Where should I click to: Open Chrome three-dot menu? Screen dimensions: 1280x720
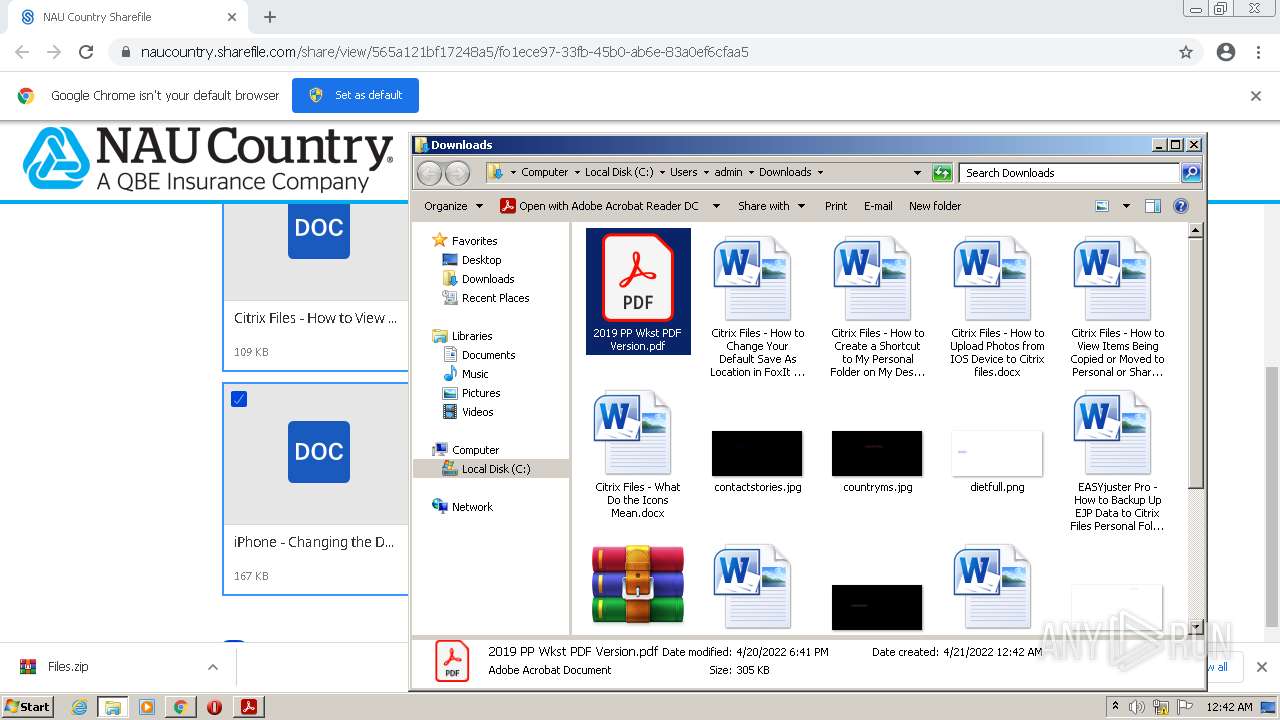click(1258, 52)
